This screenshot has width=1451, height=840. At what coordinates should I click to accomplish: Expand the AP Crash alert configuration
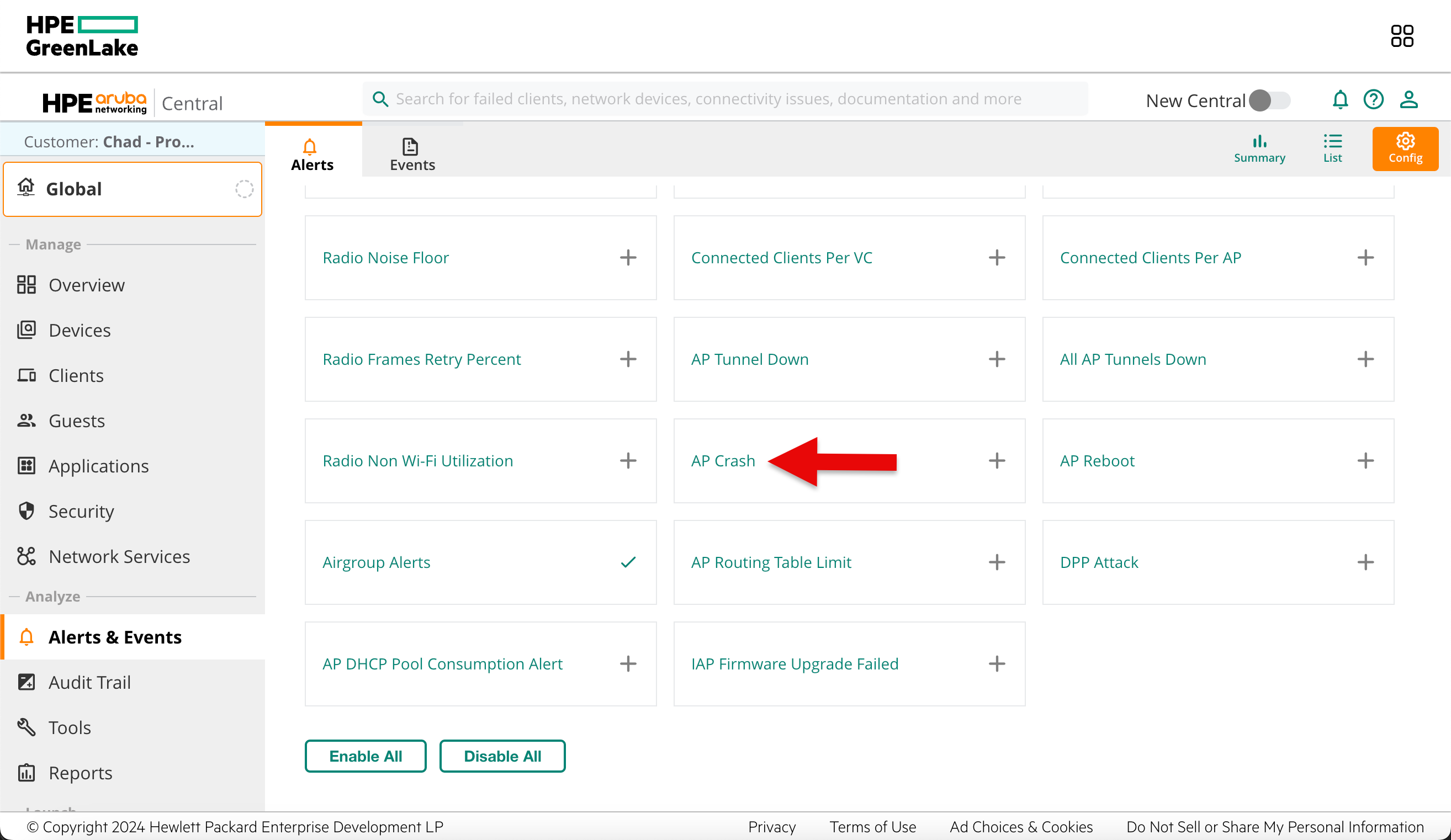(997, 461)
